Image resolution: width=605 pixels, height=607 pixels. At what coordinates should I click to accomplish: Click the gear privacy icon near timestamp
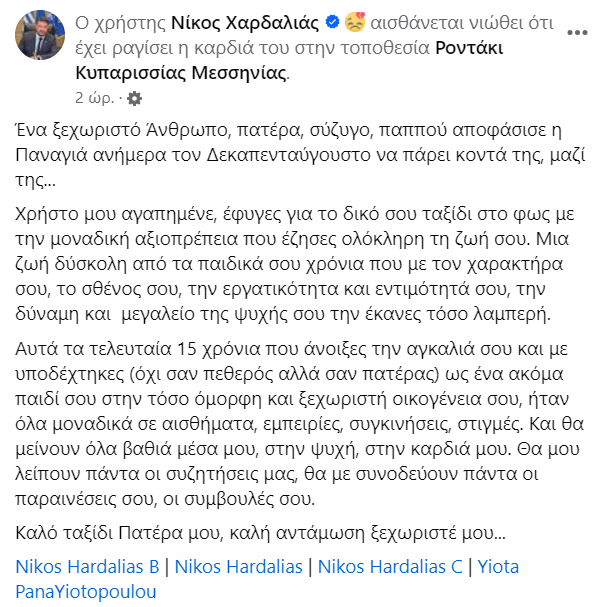[135, 98]
